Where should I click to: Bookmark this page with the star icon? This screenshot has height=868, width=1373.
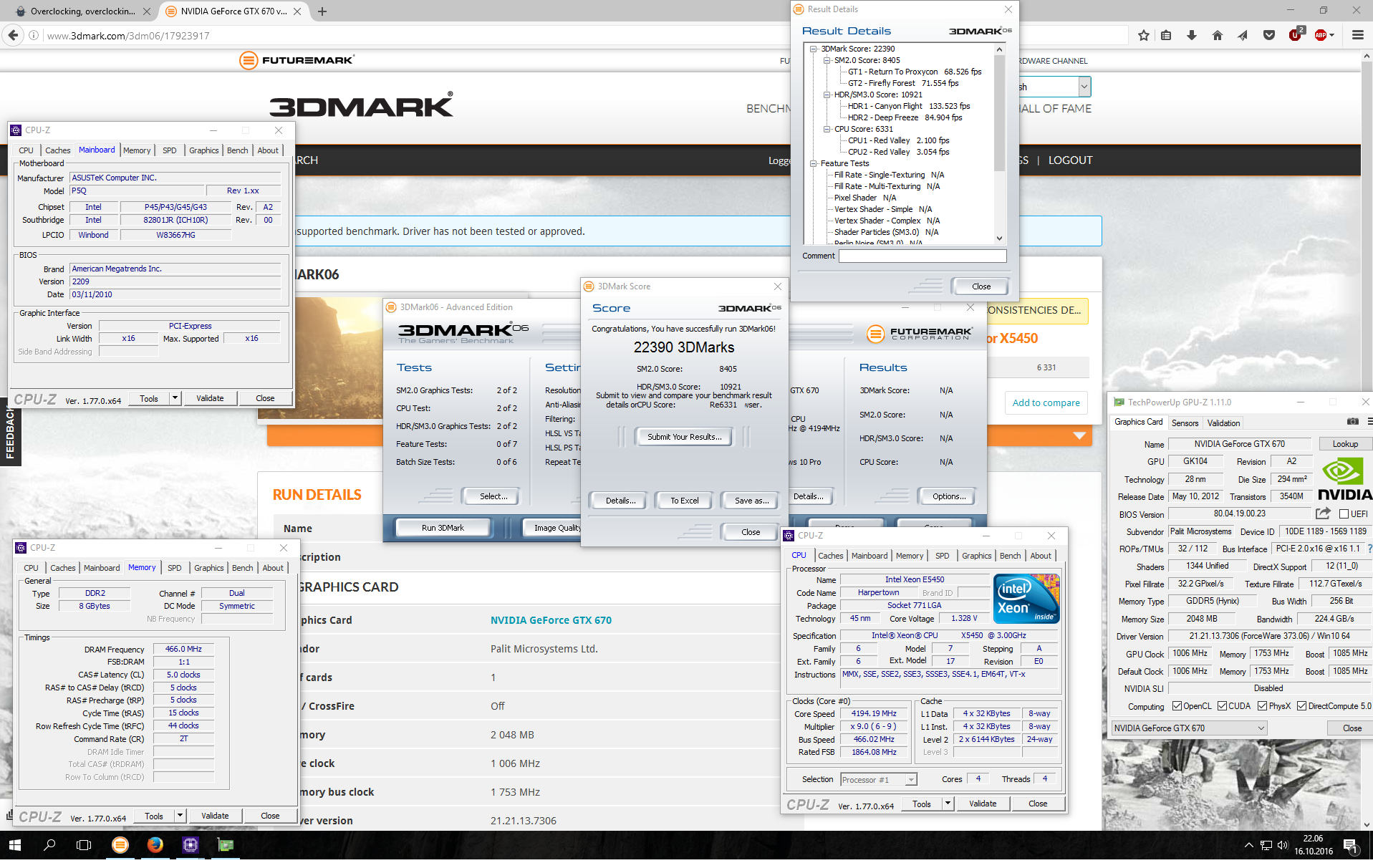[1144, 35]
